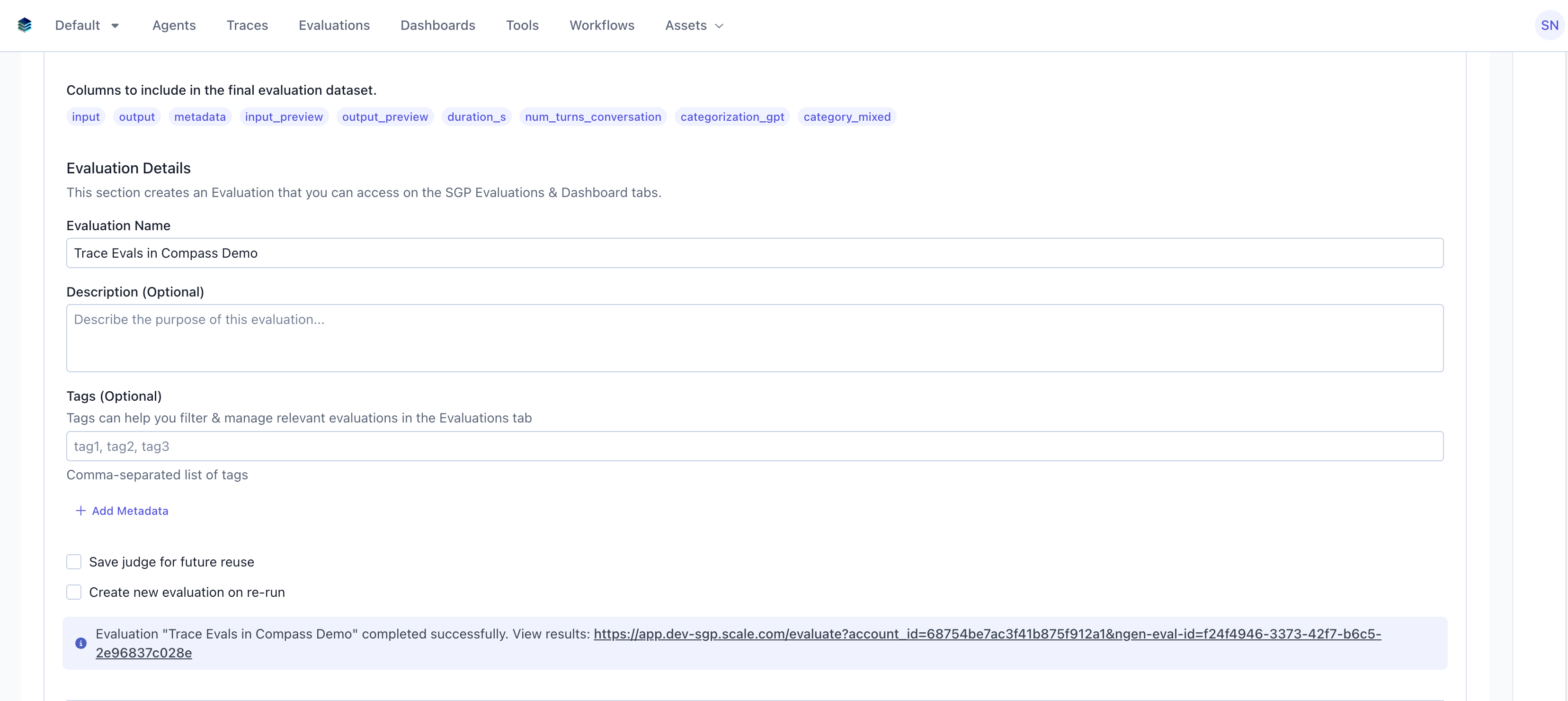Click the stacked layers logo icon

tap(24, 25)
